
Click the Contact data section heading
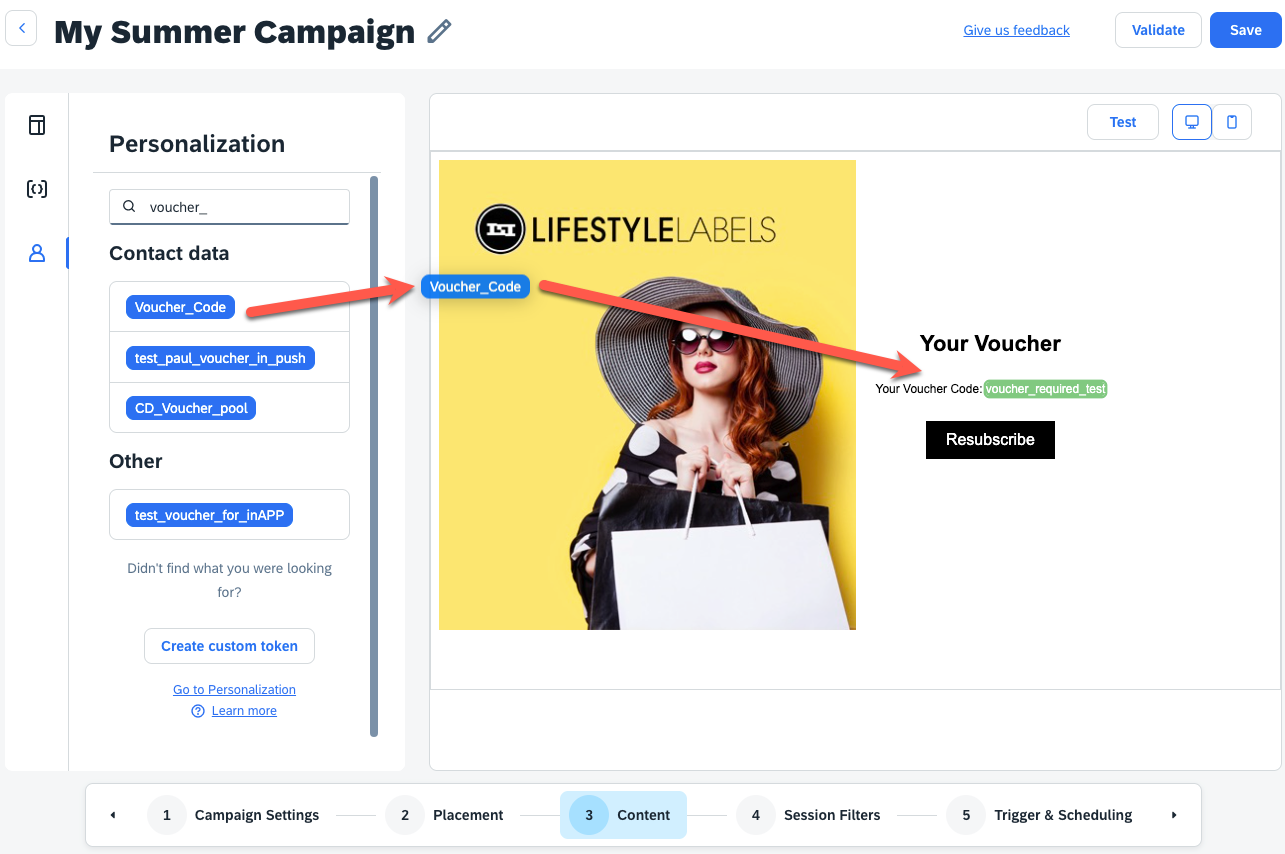[x=169, y=253]
